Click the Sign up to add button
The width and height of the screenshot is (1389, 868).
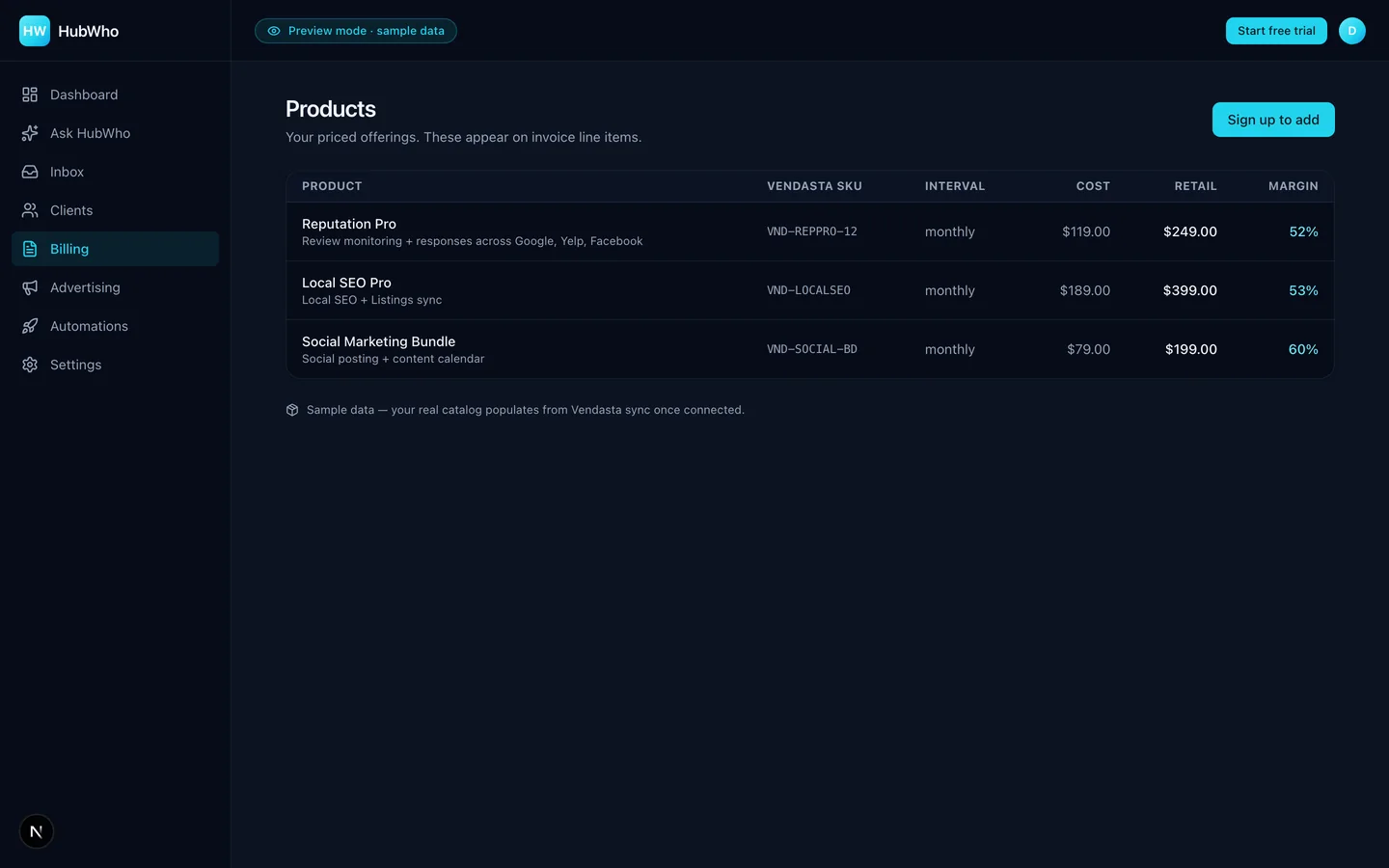[1273, 120]
